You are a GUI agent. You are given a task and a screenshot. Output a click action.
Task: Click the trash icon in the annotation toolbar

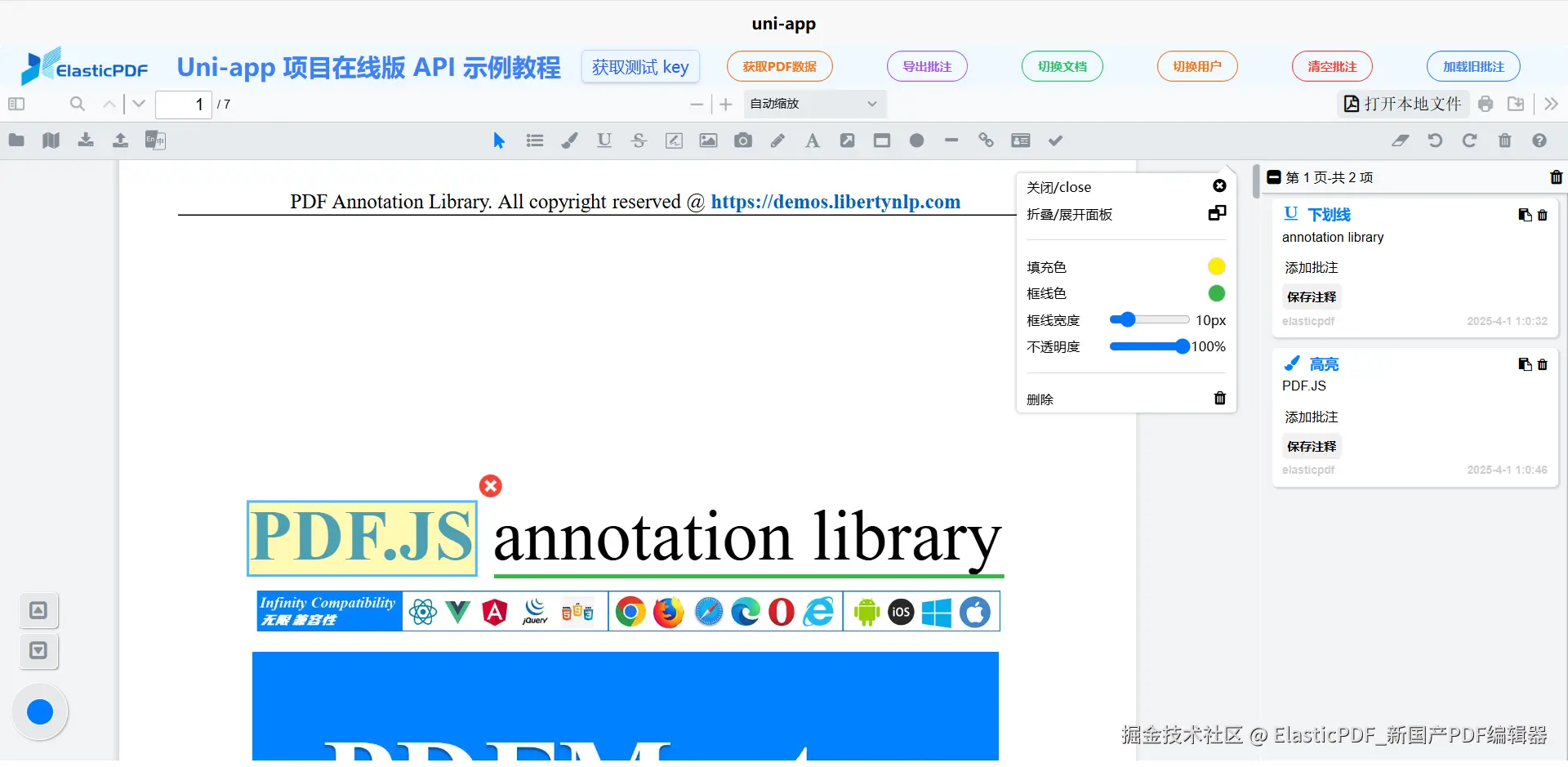coord(1504,140)
